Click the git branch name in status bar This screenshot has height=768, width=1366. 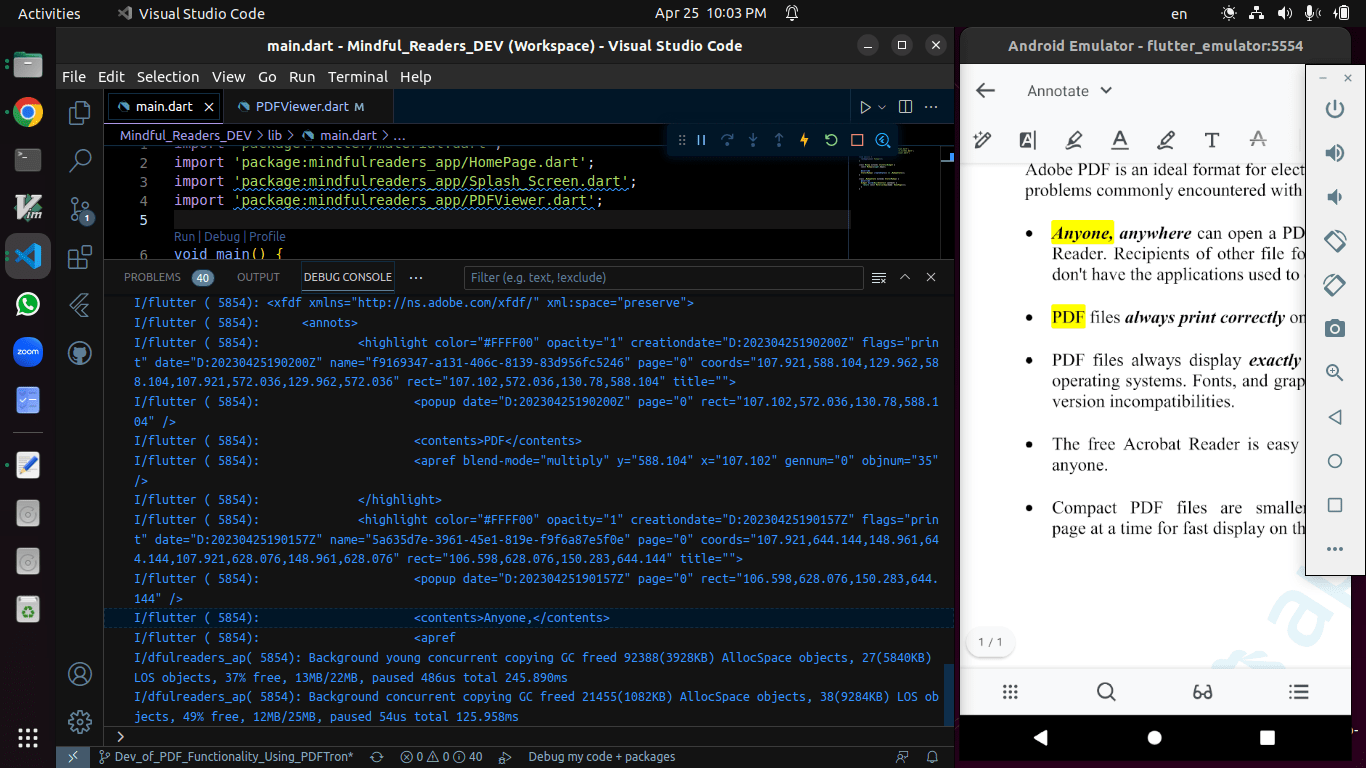225,757
